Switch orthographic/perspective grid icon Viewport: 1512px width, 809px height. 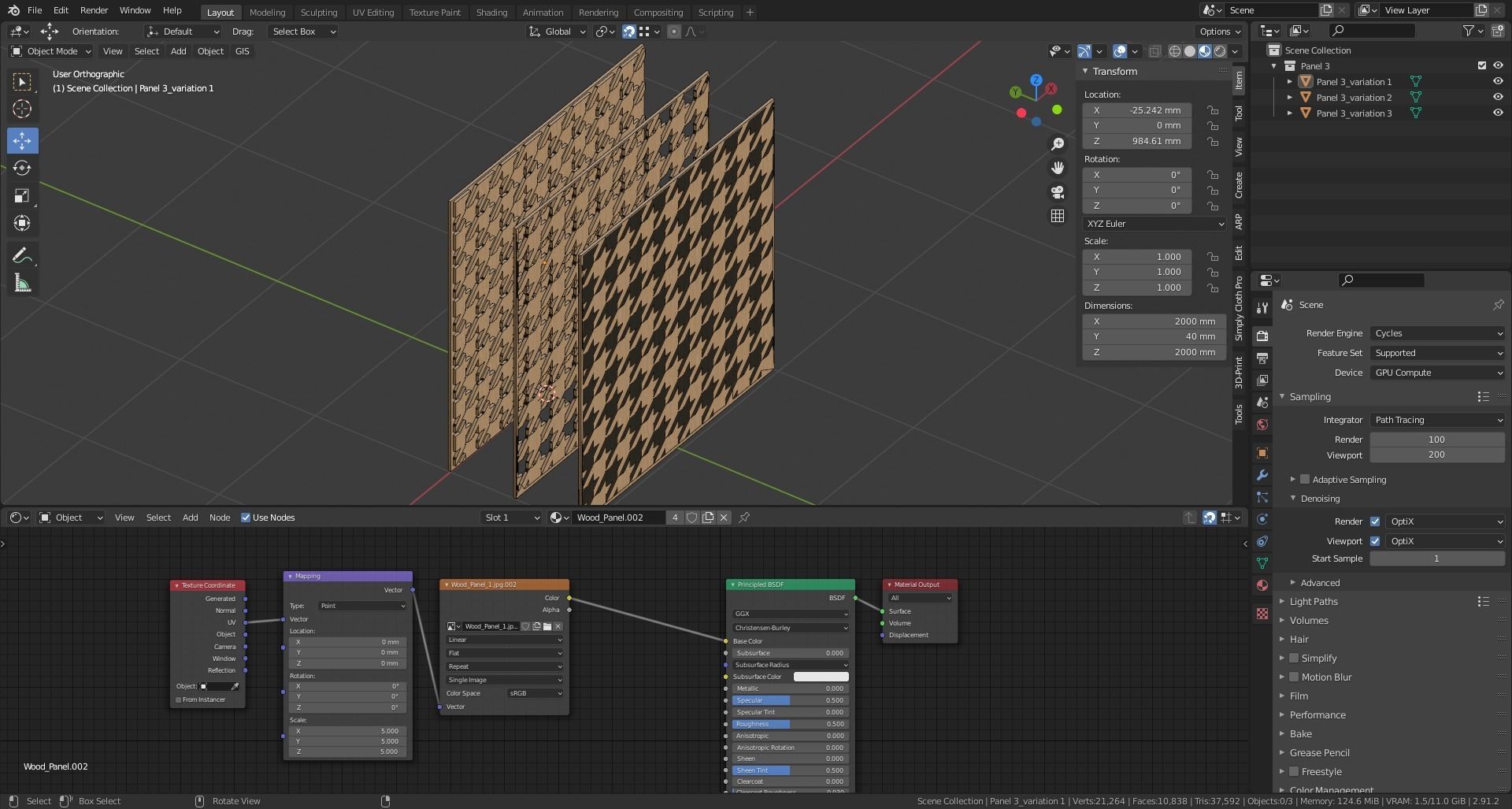1058,216
